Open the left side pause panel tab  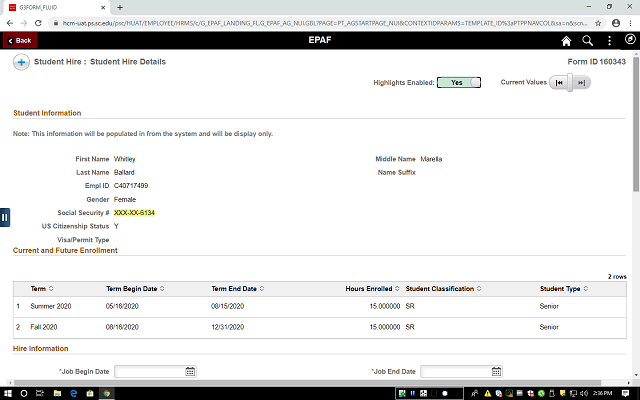point(4,218)
